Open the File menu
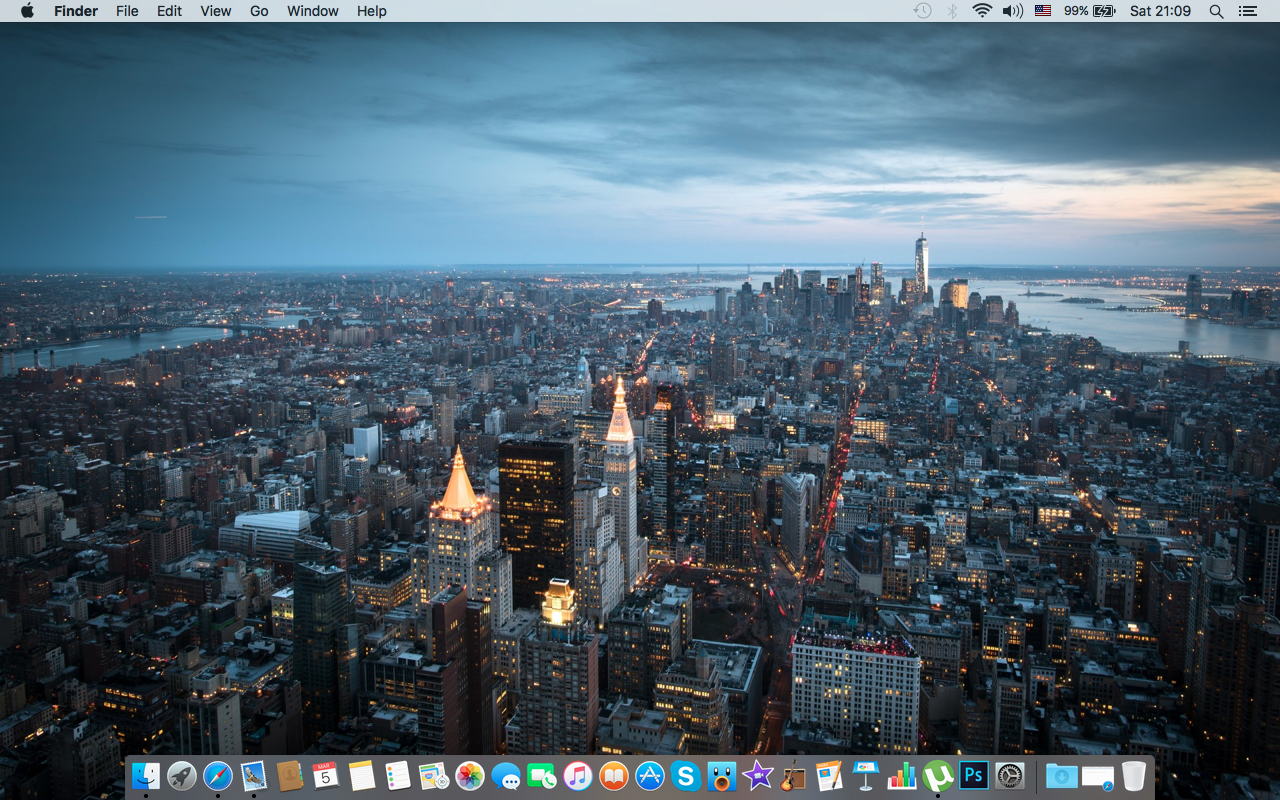This screenshot has height=800, width=1280. [x=127, y=11]
